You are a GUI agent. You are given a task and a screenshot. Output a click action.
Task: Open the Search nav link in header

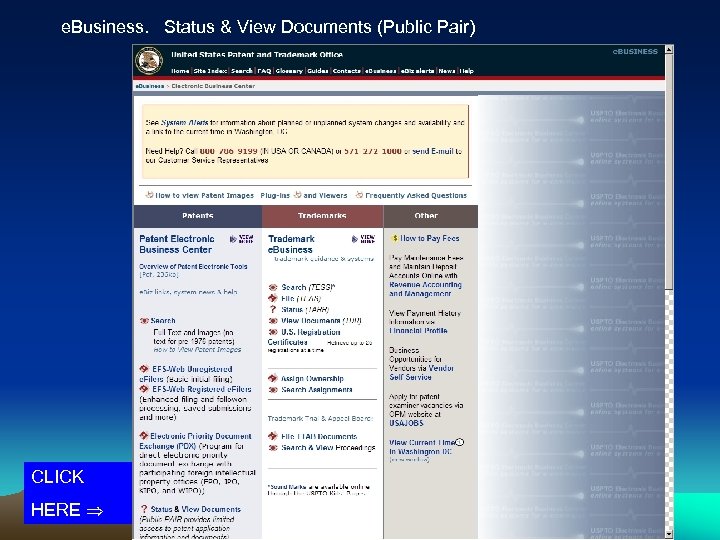tap(242, 71)
